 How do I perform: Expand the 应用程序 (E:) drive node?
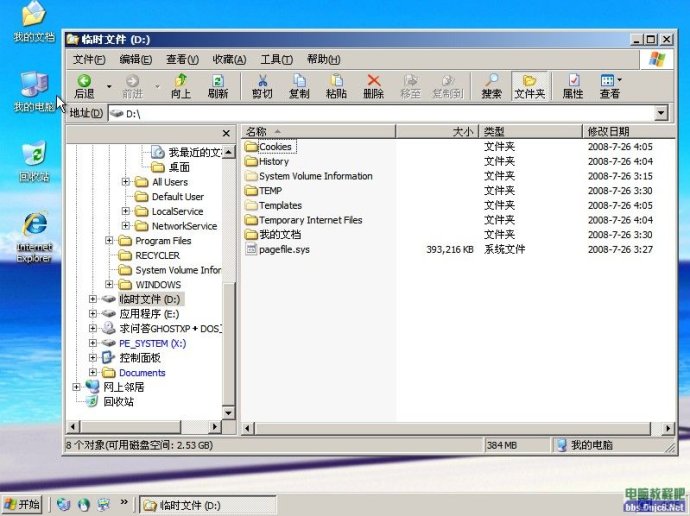pos(92,314)
